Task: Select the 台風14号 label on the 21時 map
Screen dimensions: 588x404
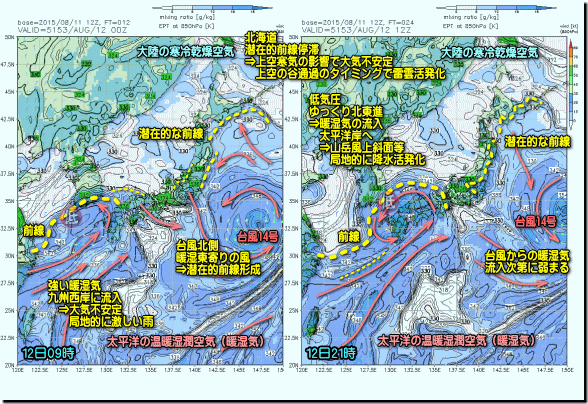Action: (536, 221)
